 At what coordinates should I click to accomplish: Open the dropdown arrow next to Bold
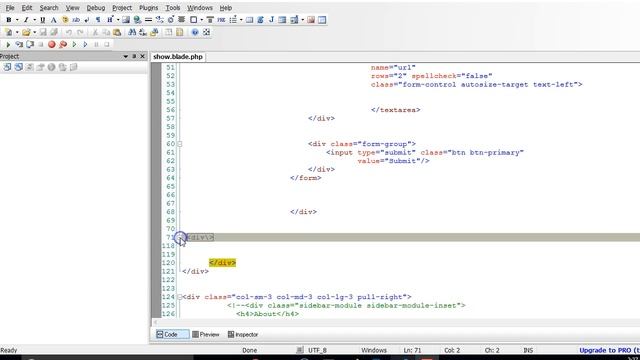coord(17,20)
